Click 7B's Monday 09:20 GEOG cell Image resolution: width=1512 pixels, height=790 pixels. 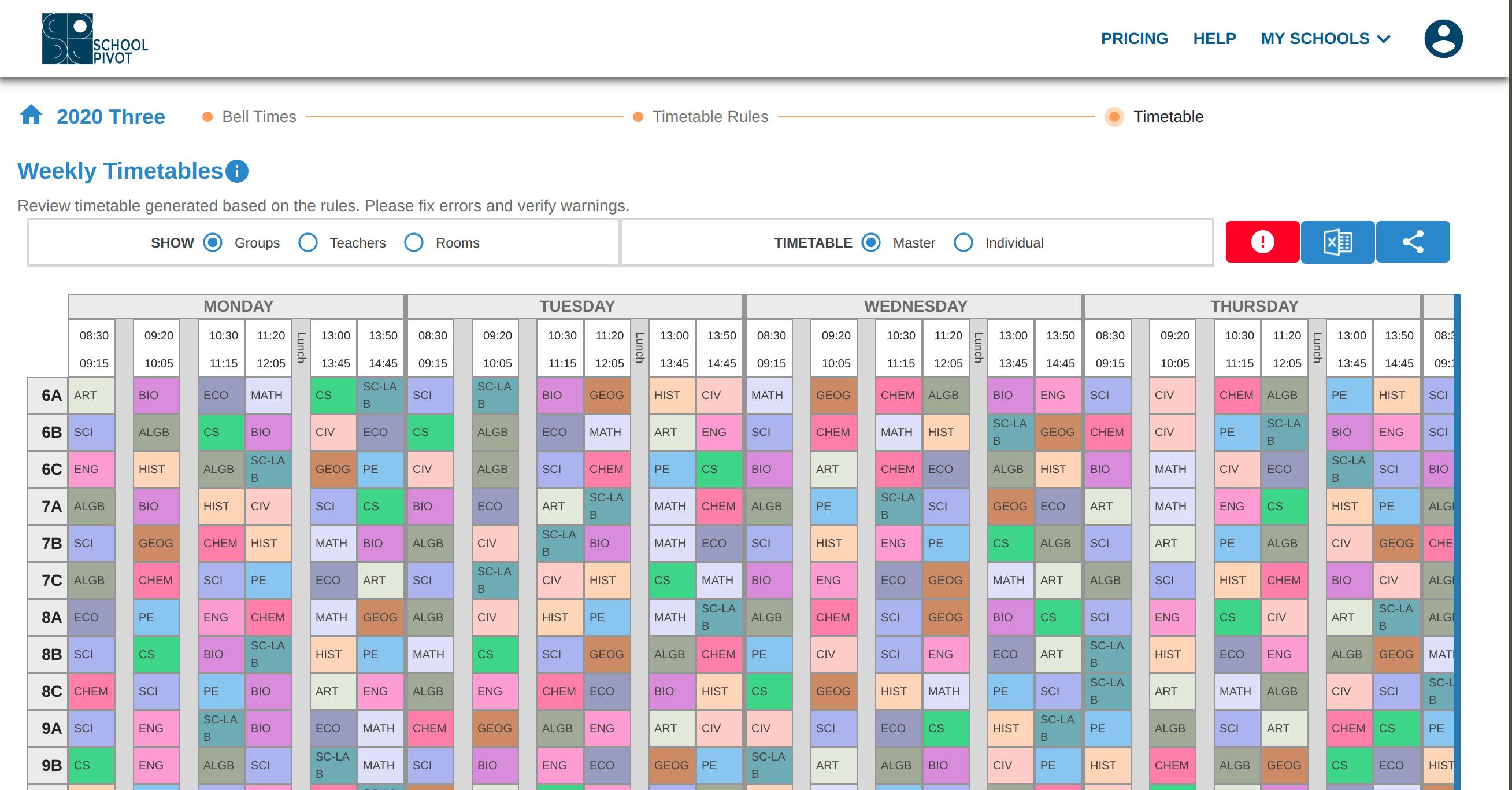tap(156, 543)
